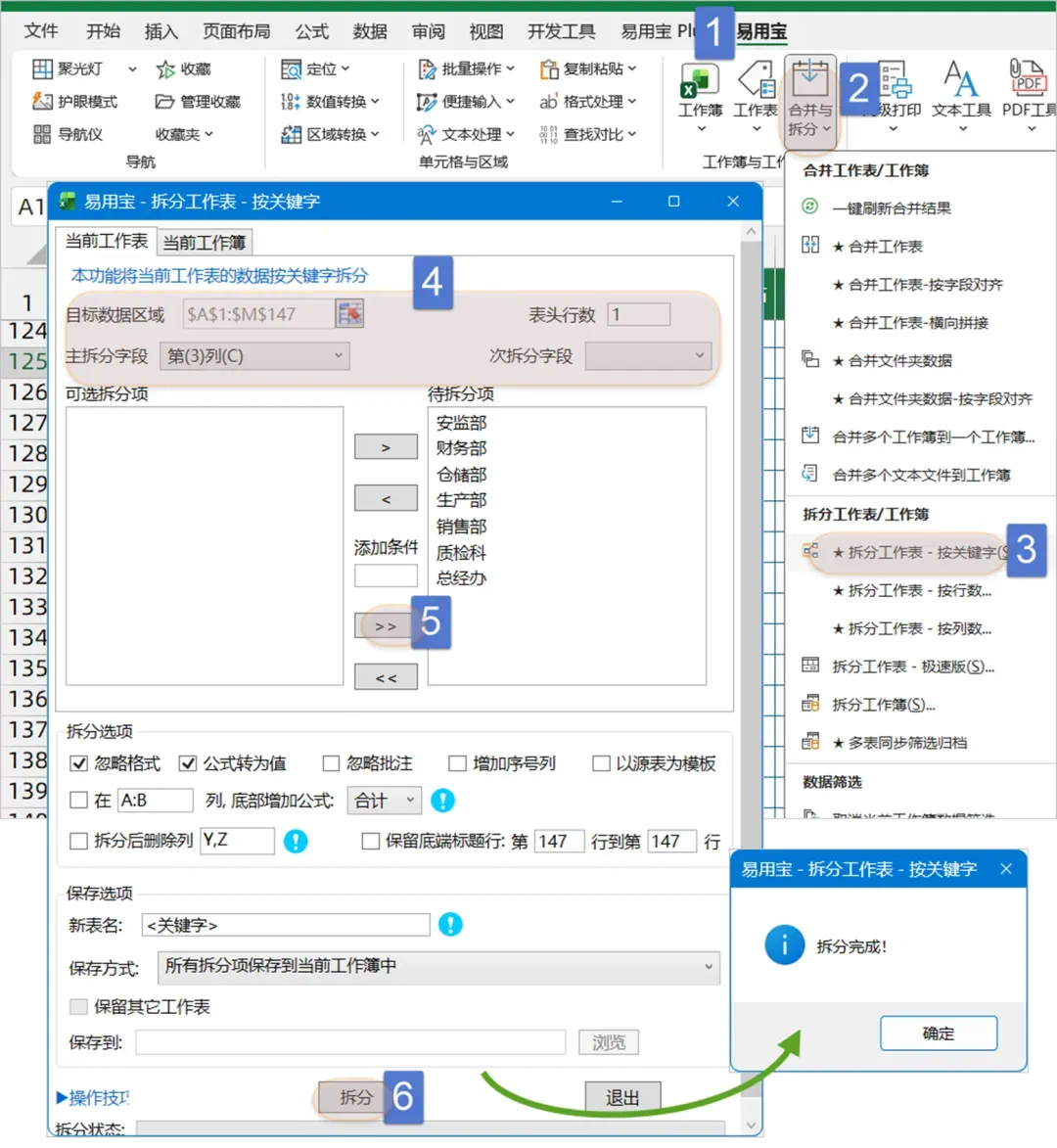Open the 文件 menu tab
Screen dimensions: 1057x1148
41,30
